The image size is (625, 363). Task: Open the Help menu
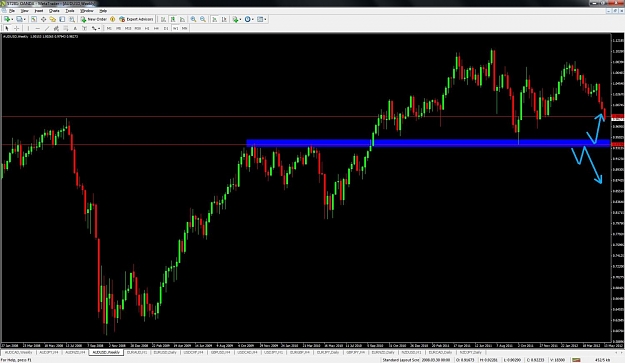coord(103,11)
